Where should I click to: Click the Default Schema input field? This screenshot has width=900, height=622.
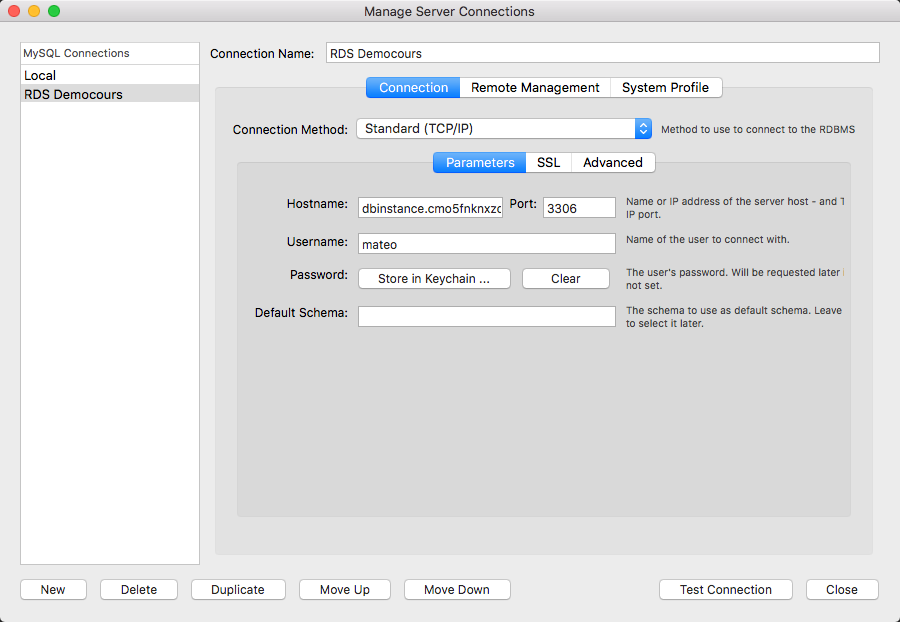[486, 316]
